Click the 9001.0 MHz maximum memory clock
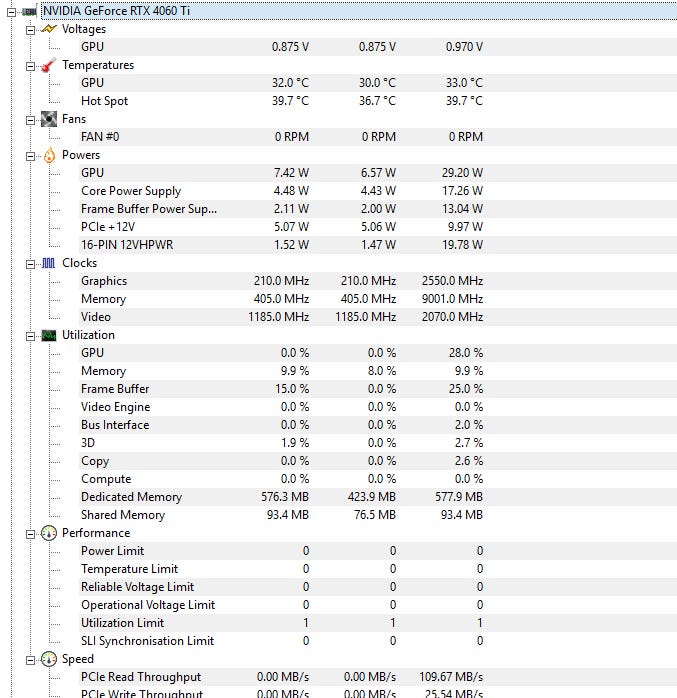The image size is (677, 698). tap(452, 299)
